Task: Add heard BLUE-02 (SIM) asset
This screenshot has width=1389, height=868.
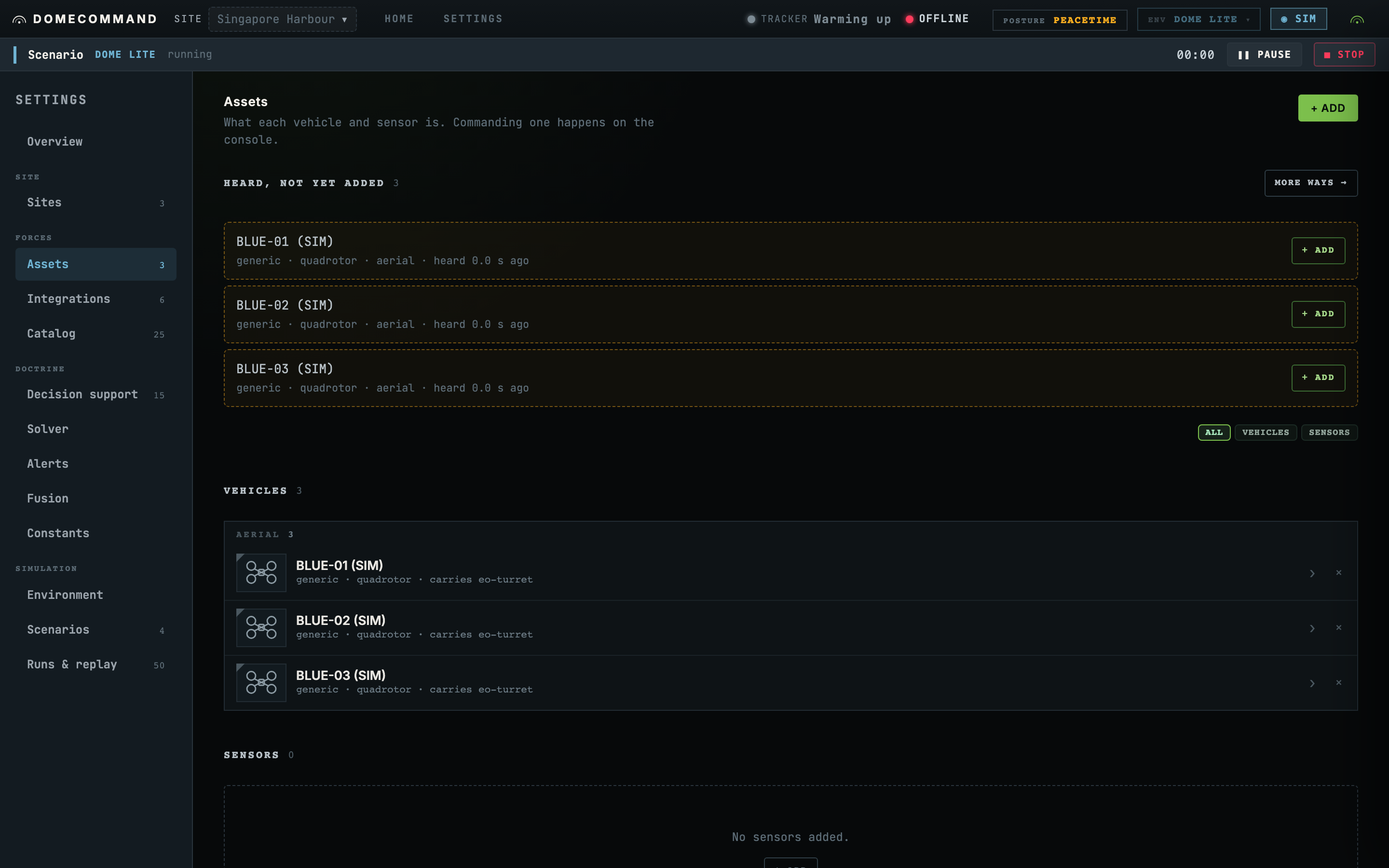Action: 1318,314
